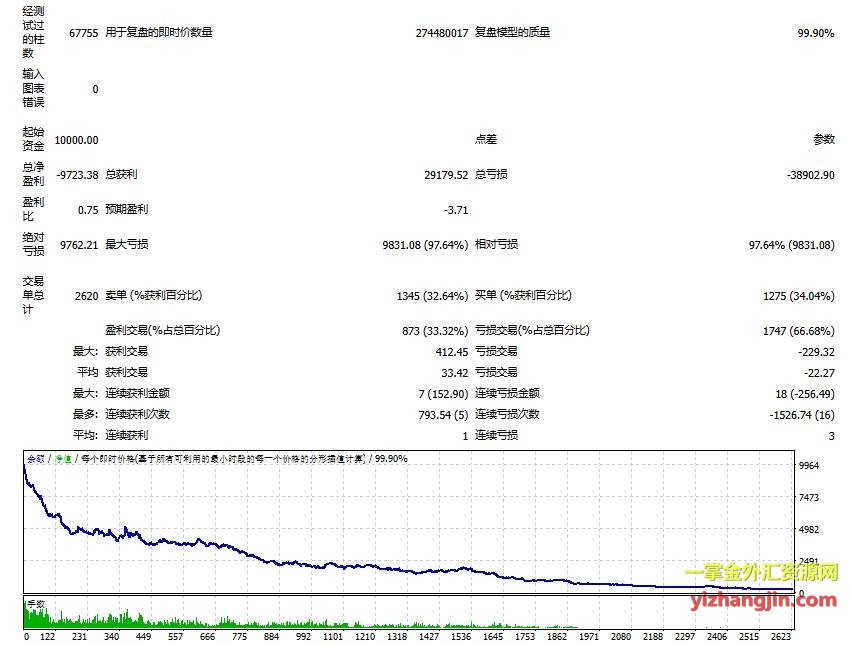Click the 手数 label on volume chart
This screenshot has width=852, height=646.
point(36,604)
